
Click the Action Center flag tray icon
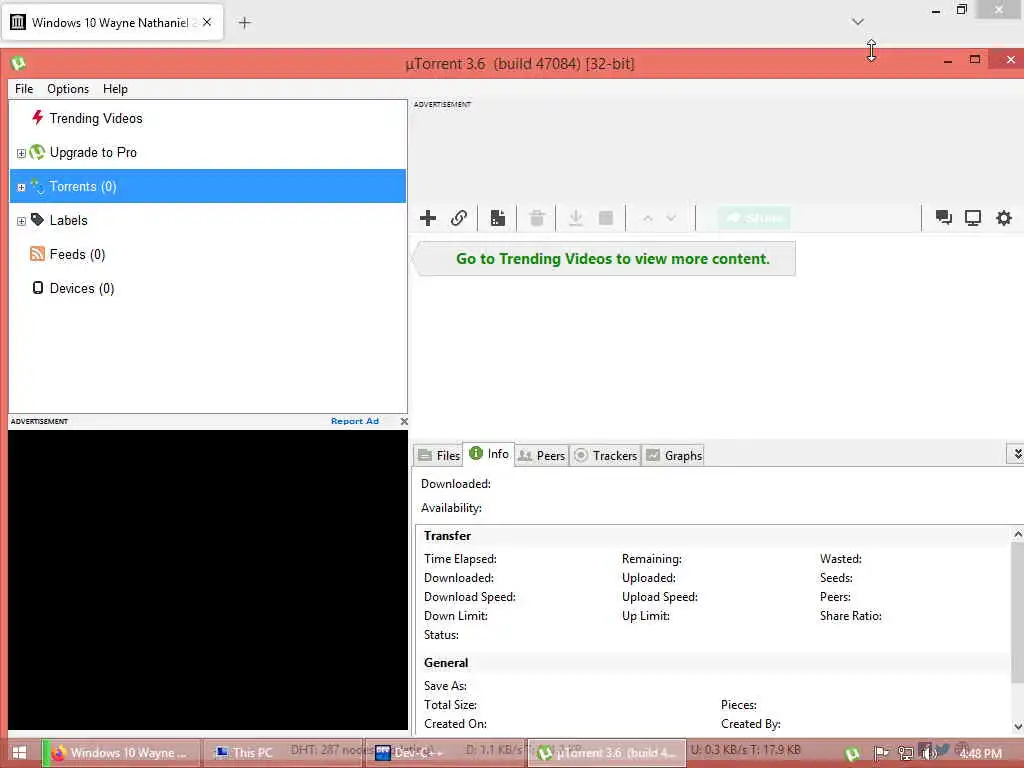pyautogui.click(x=881, y=754)
